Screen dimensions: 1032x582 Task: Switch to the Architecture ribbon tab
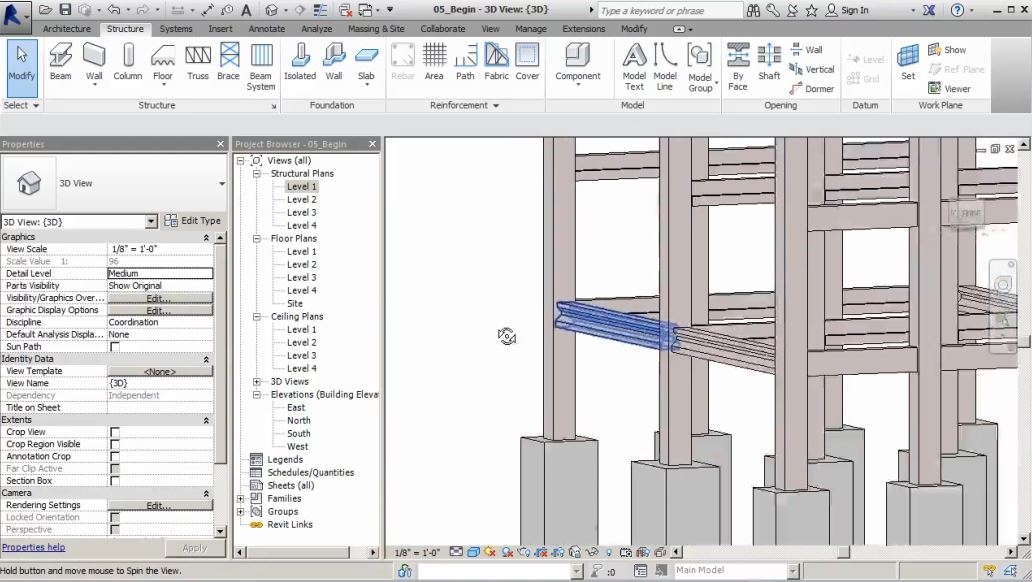(x=66, y=29)
